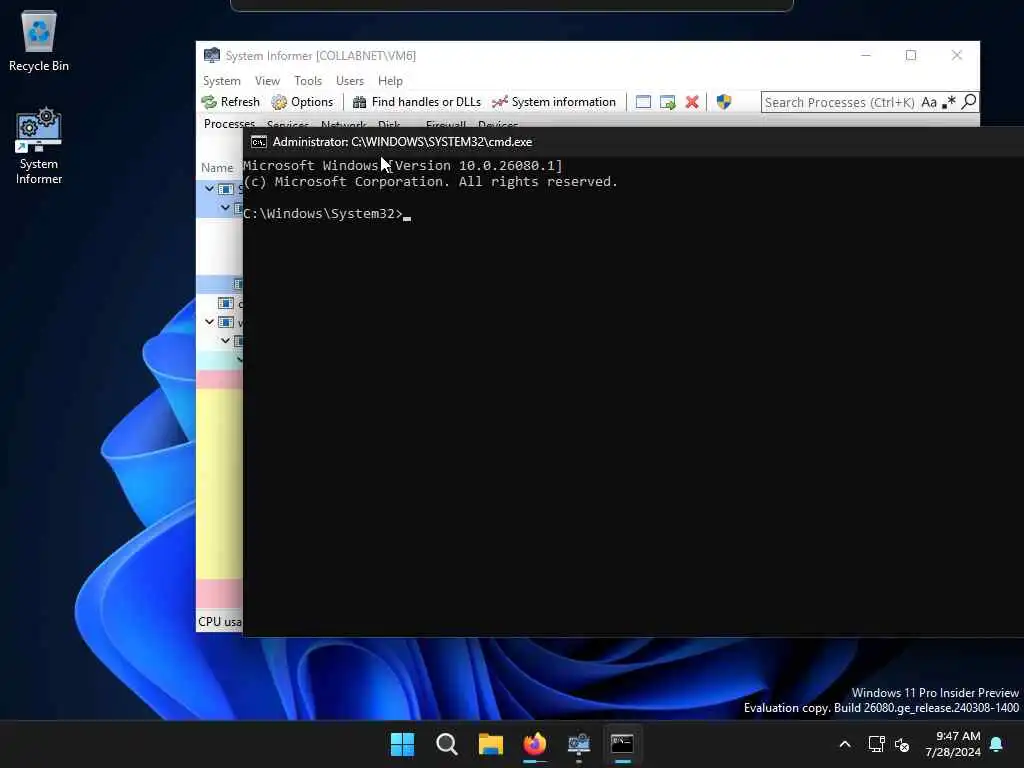This screenshot has width=1024, height=768.
Task: Open the System menu
Action: coord(221,80)
